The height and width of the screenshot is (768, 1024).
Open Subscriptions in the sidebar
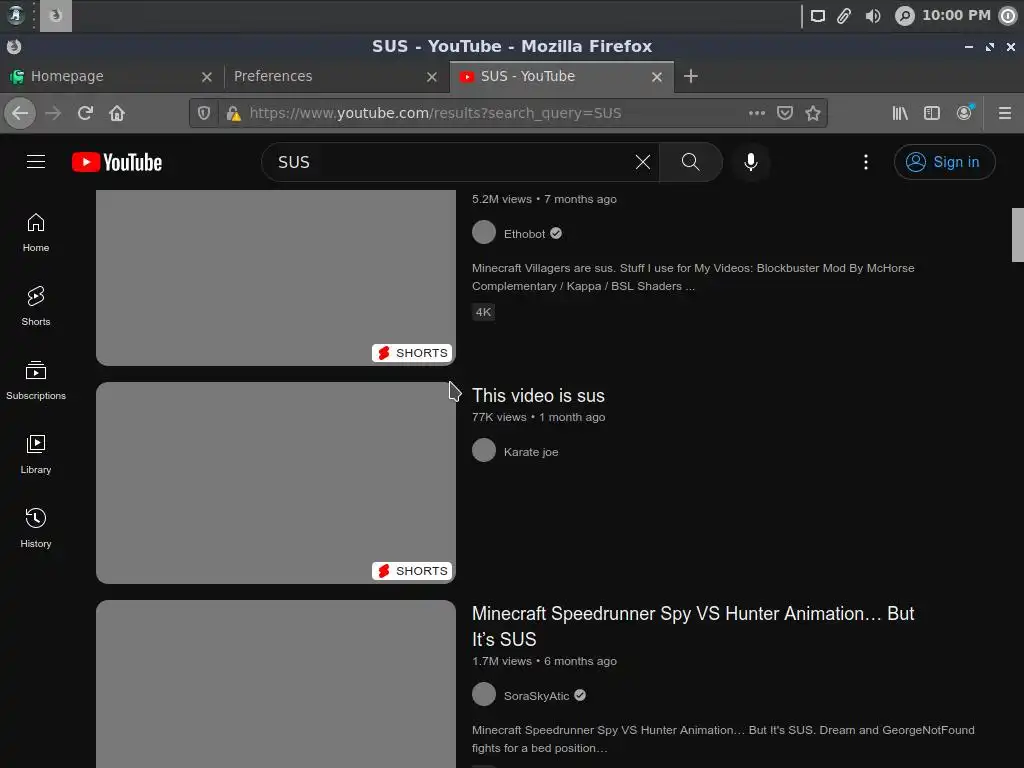36,380
